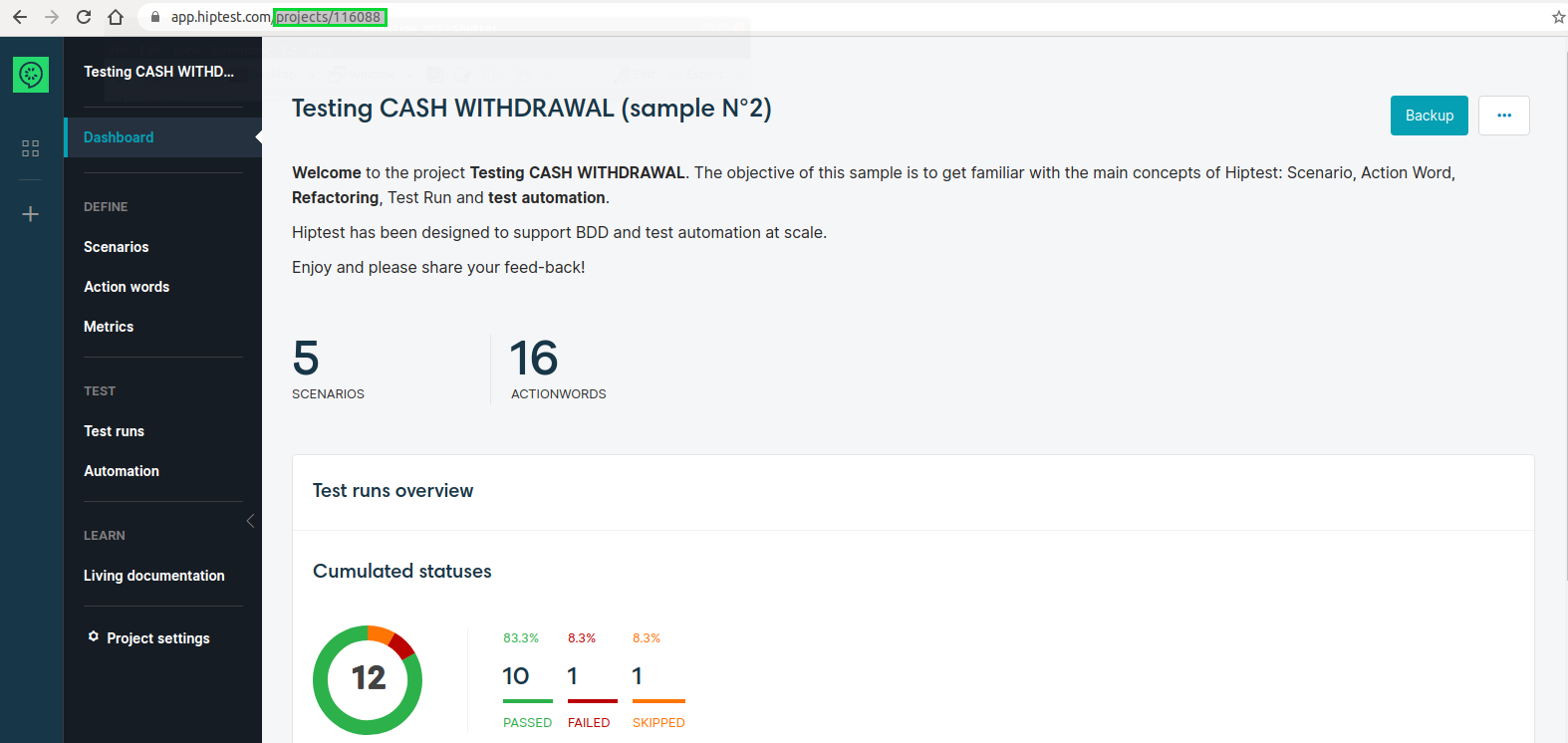Collapse the sidebar with chevron arrow
The height and width of the screenshot is (743, 1568).
(x=250, y=521)
